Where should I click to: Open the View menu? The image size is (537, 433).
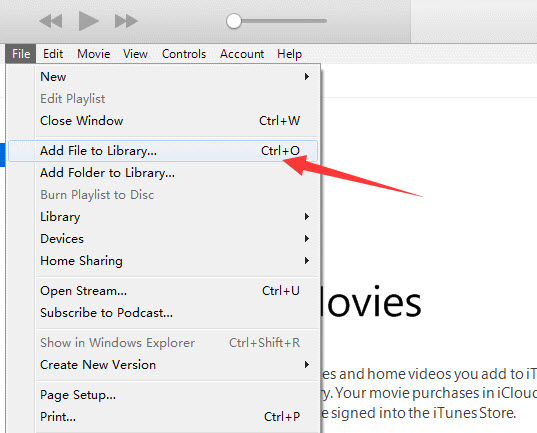click(135, 54)
